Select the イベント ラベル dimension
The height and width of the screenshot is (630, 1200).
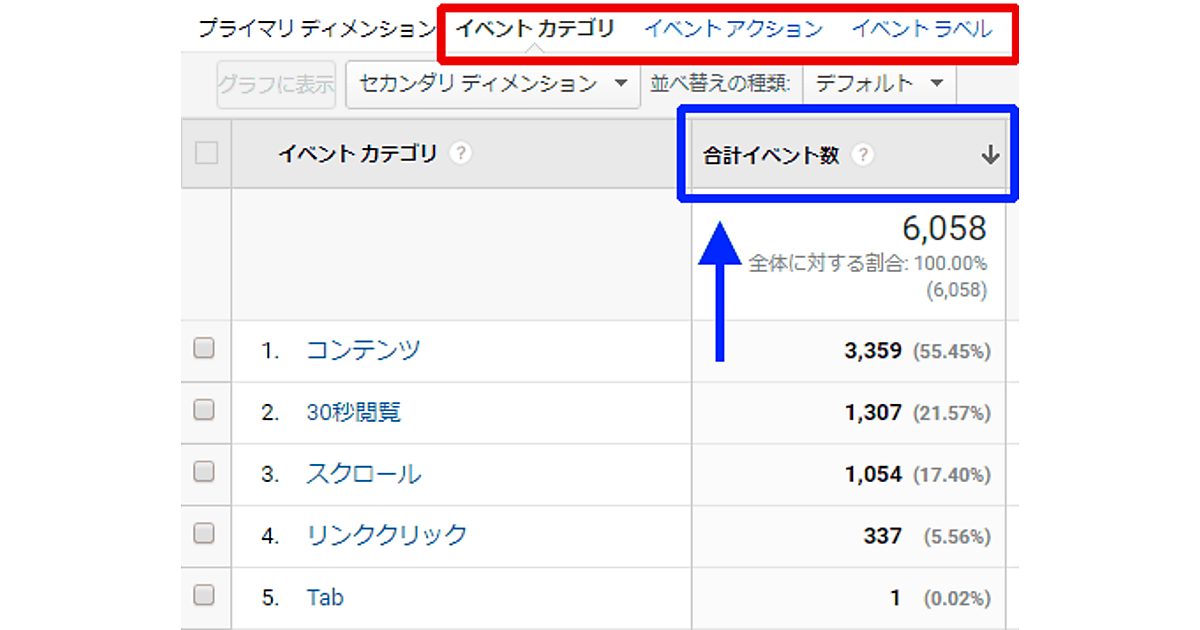pyautogui.click(x=921, y=29)
